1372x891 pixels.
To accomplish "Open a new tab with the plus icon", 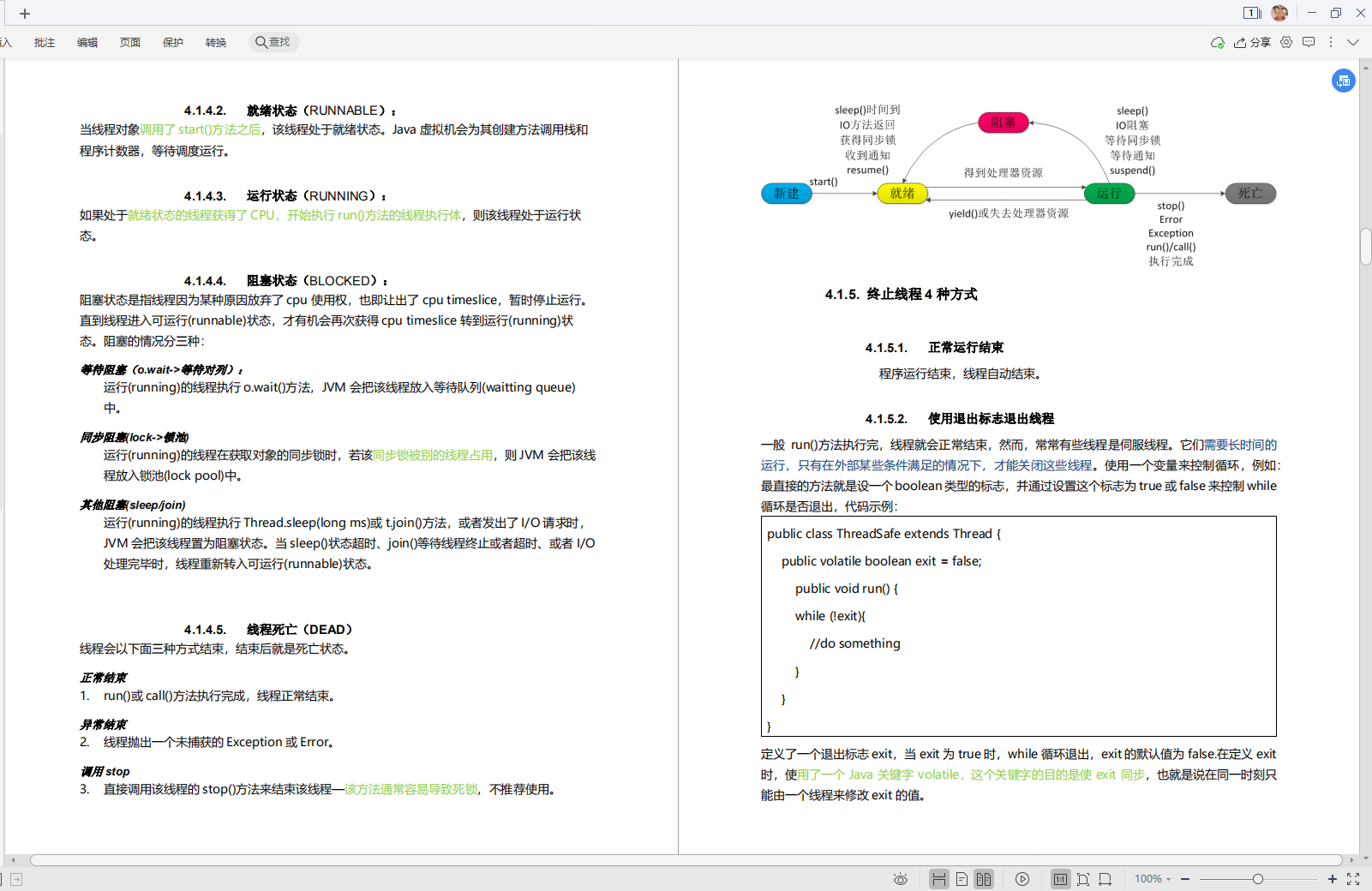I will click(25, 14).
